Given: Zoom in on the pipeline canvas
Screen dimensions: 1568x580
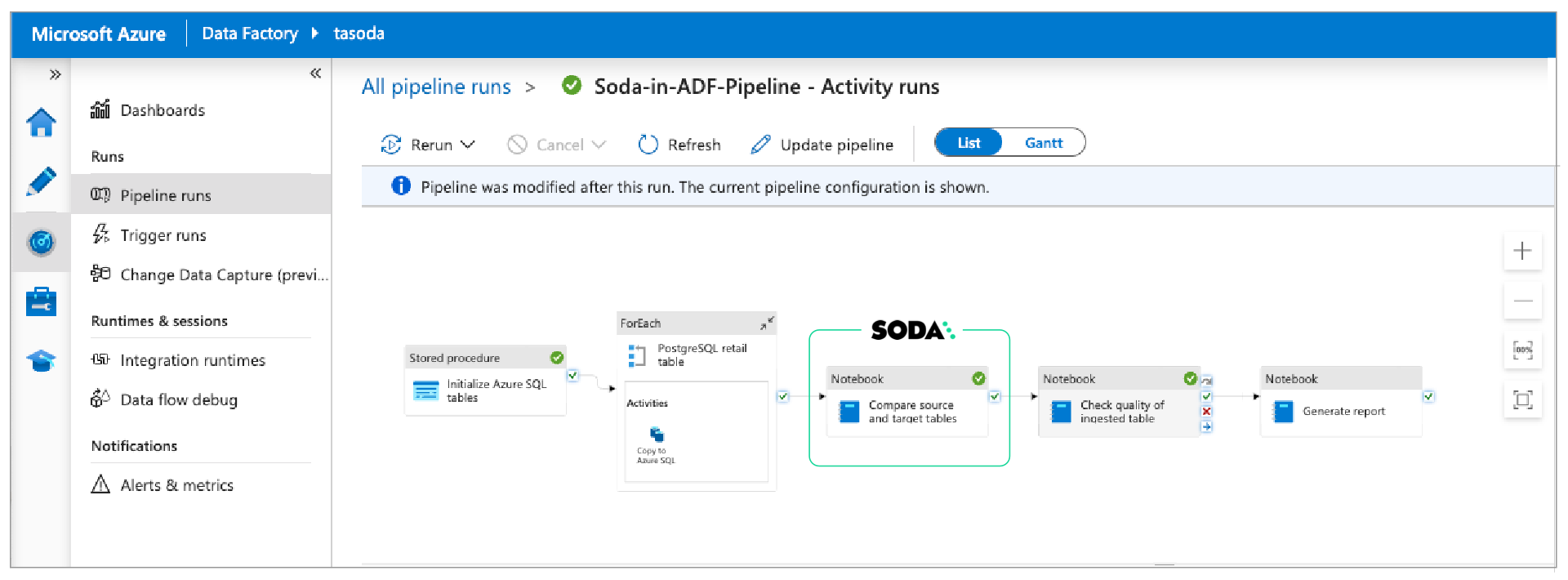Looking at the screenshot, I should point(1522,251).
